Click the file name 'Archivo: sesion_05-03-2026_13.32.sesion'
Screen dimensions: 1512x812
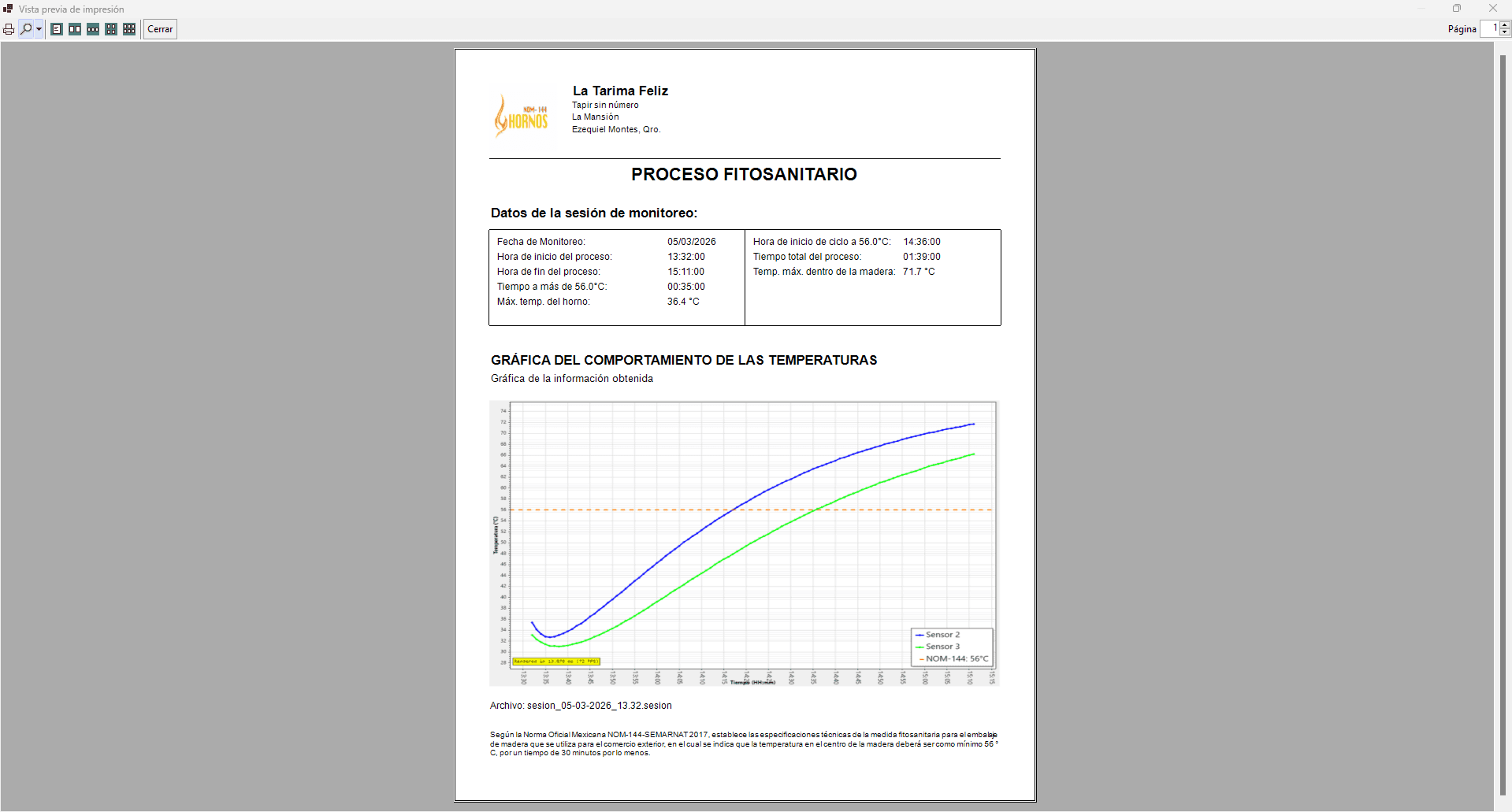(x=581, y=706)
